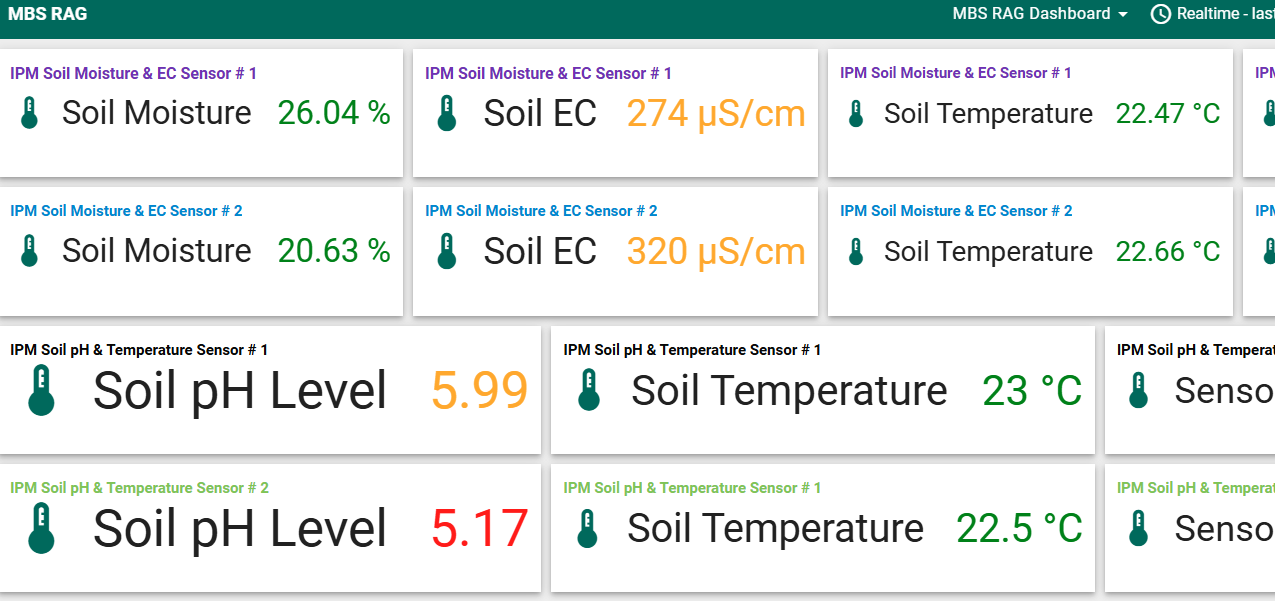Viewport: 1275px width, 601px height.
Task: Click the thermometer icon in Soil Temperature 23 °C panel
Action: [x=588, y=390]
